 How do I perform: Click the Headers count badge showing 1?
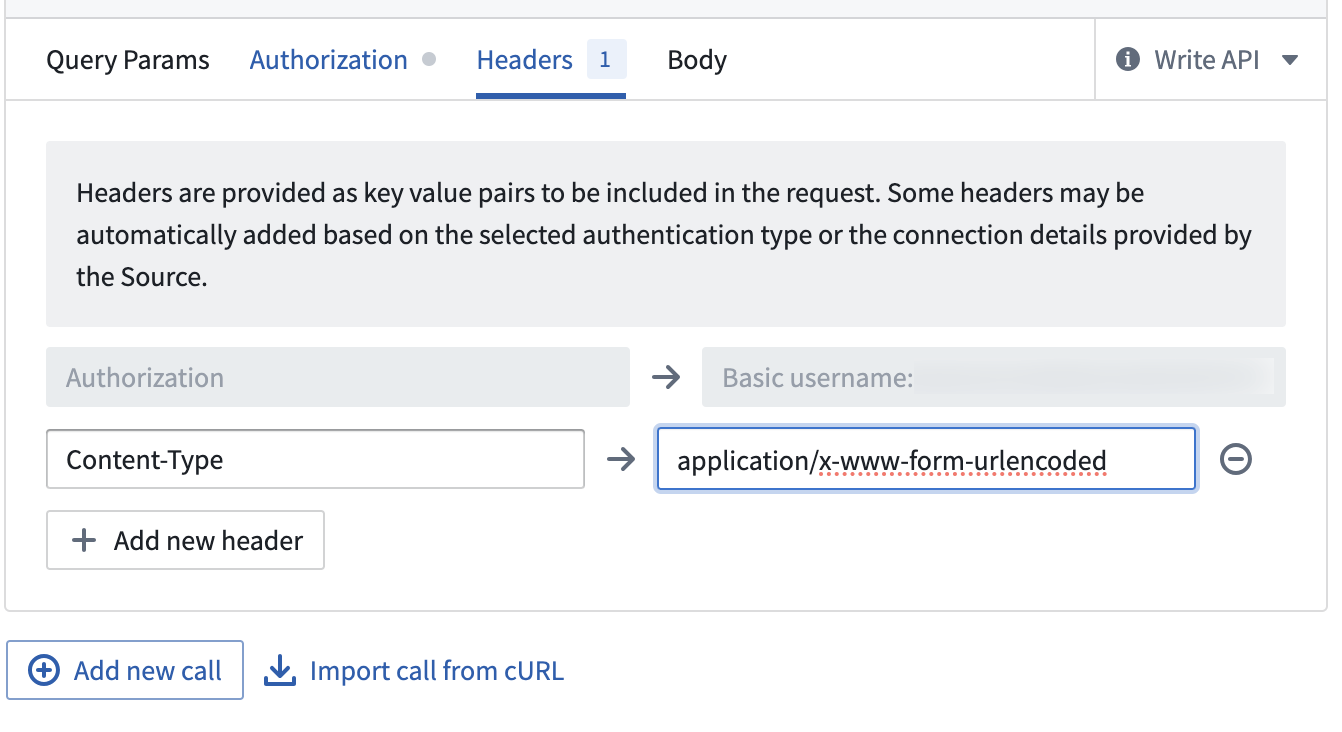pos(606,60)
